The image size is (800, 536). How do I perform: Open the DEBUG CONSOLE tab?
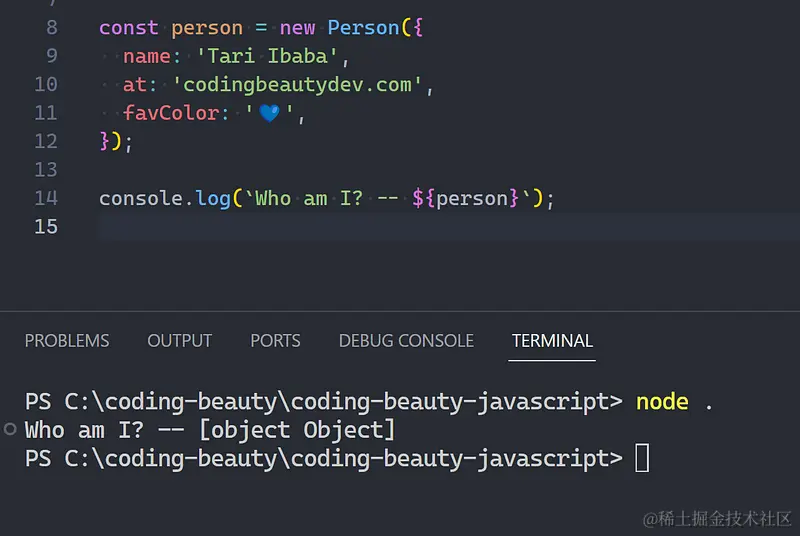tap(406, 341)
